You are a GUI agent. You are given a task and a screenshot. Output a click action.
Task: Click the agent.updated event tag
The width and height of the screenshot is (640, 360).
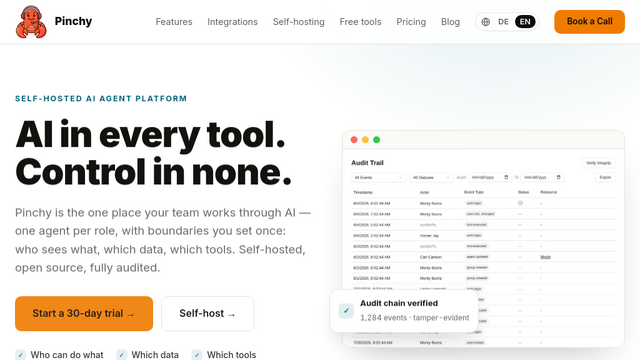point(477,257)
